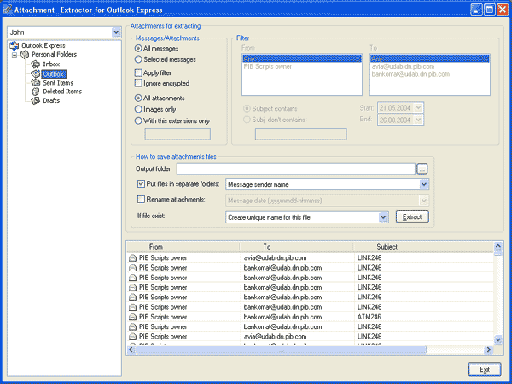Select PIE Scripts owner in From list
Image resolution: width=512 pixels, height=384 pixels.
point(301,67)
